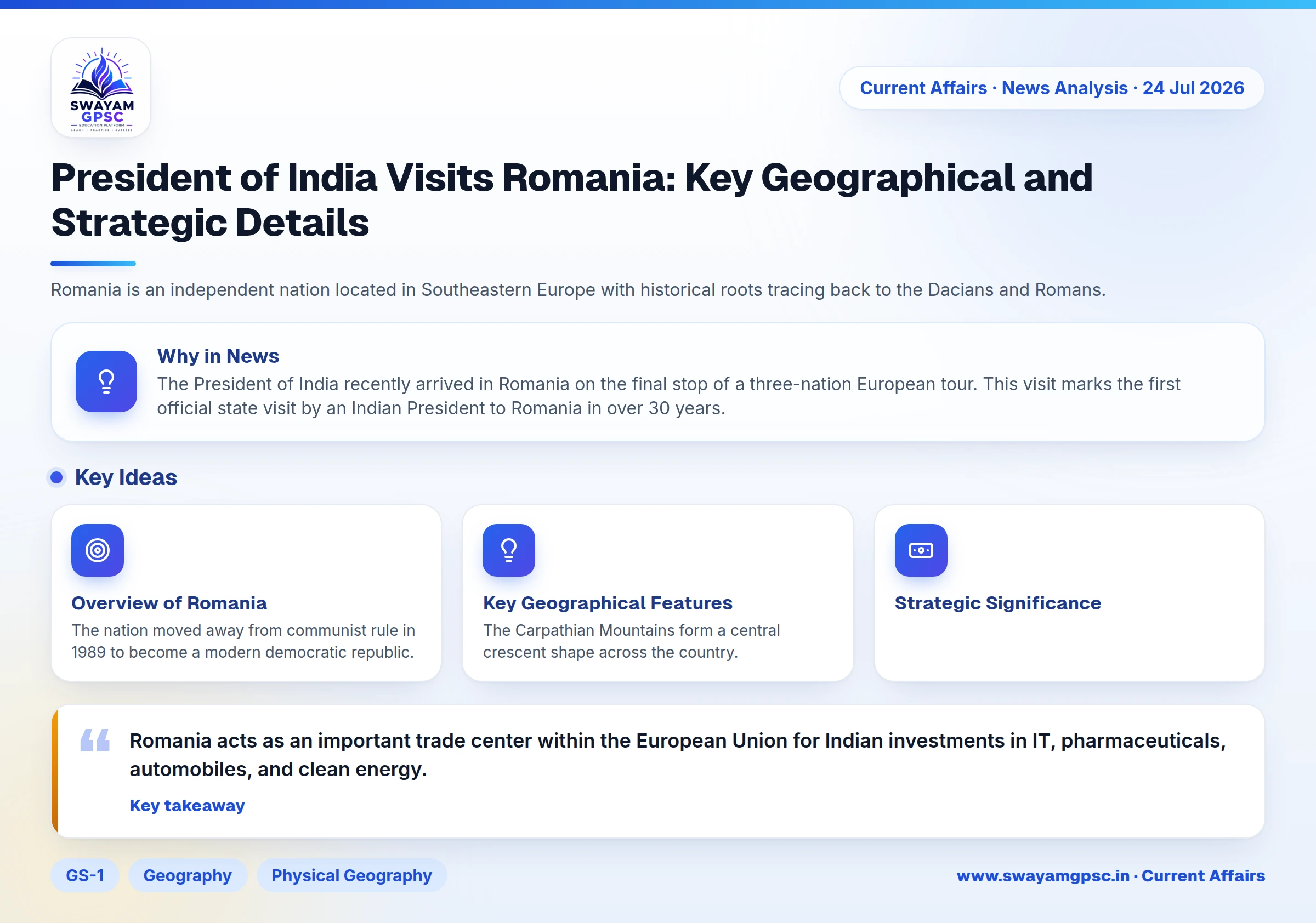The height and width of the screenshot is (923, 1316).
Task: Click the Key Ideas section heading
Action: 126,477
